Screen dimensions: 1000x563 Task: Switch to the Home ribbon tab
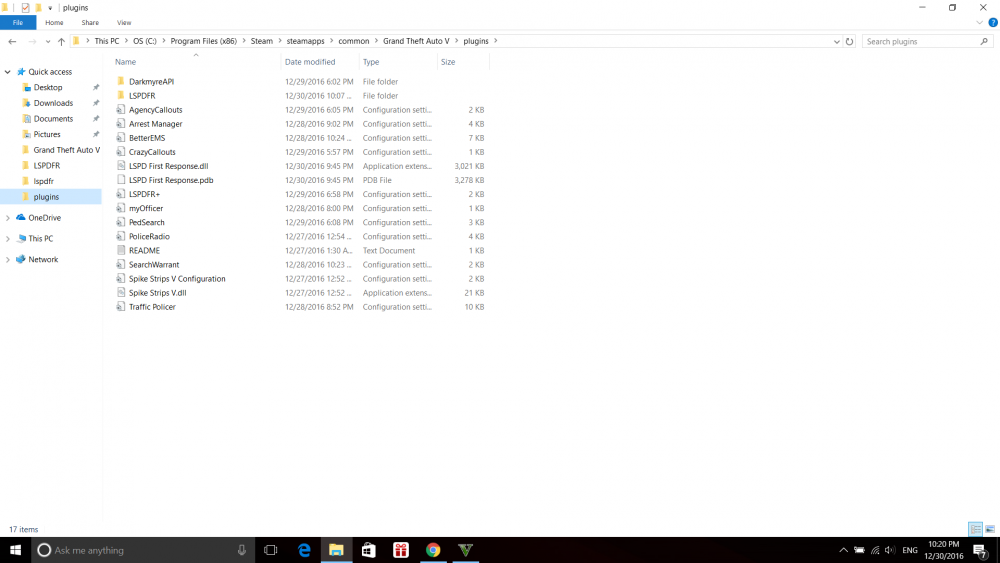tap(54, 22)
